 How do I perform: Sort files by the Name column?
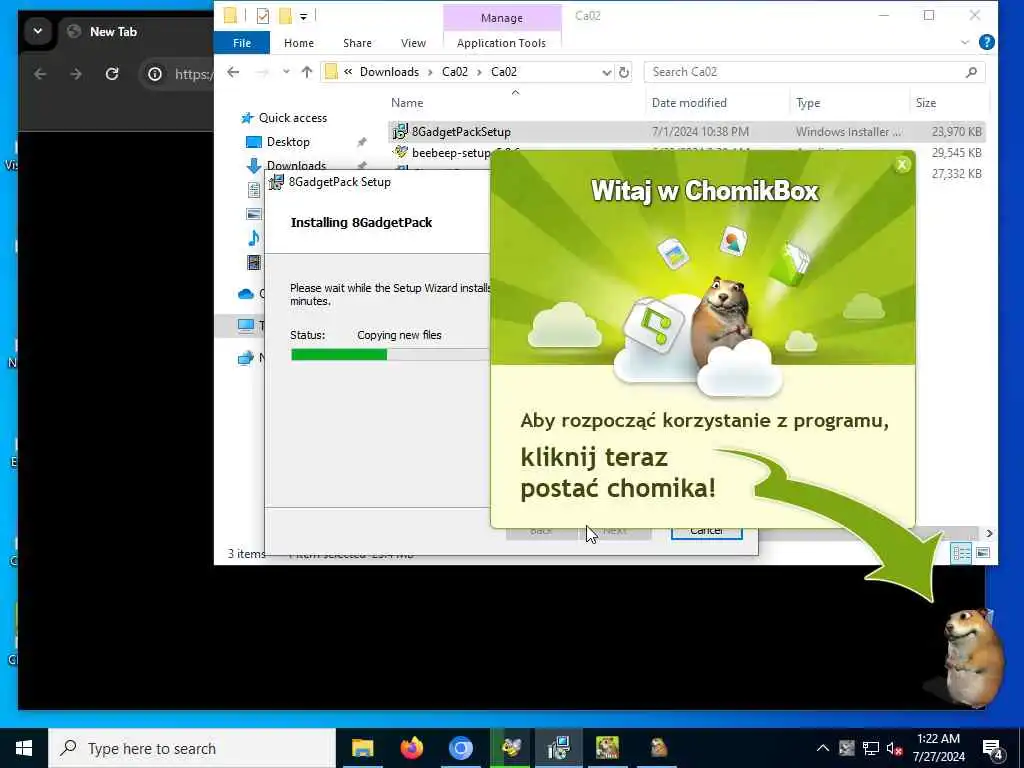(407, 103)
